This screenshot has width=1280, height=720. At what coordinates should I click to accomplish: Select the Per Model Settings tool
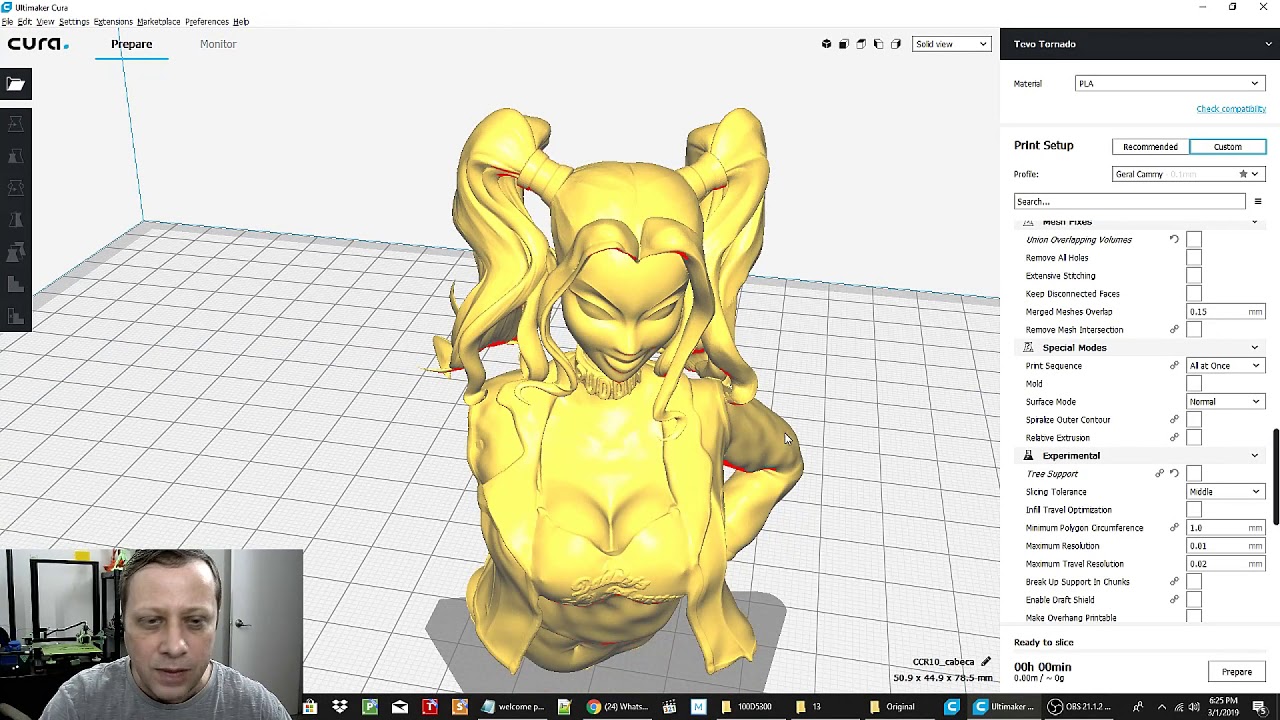point(15,252)
